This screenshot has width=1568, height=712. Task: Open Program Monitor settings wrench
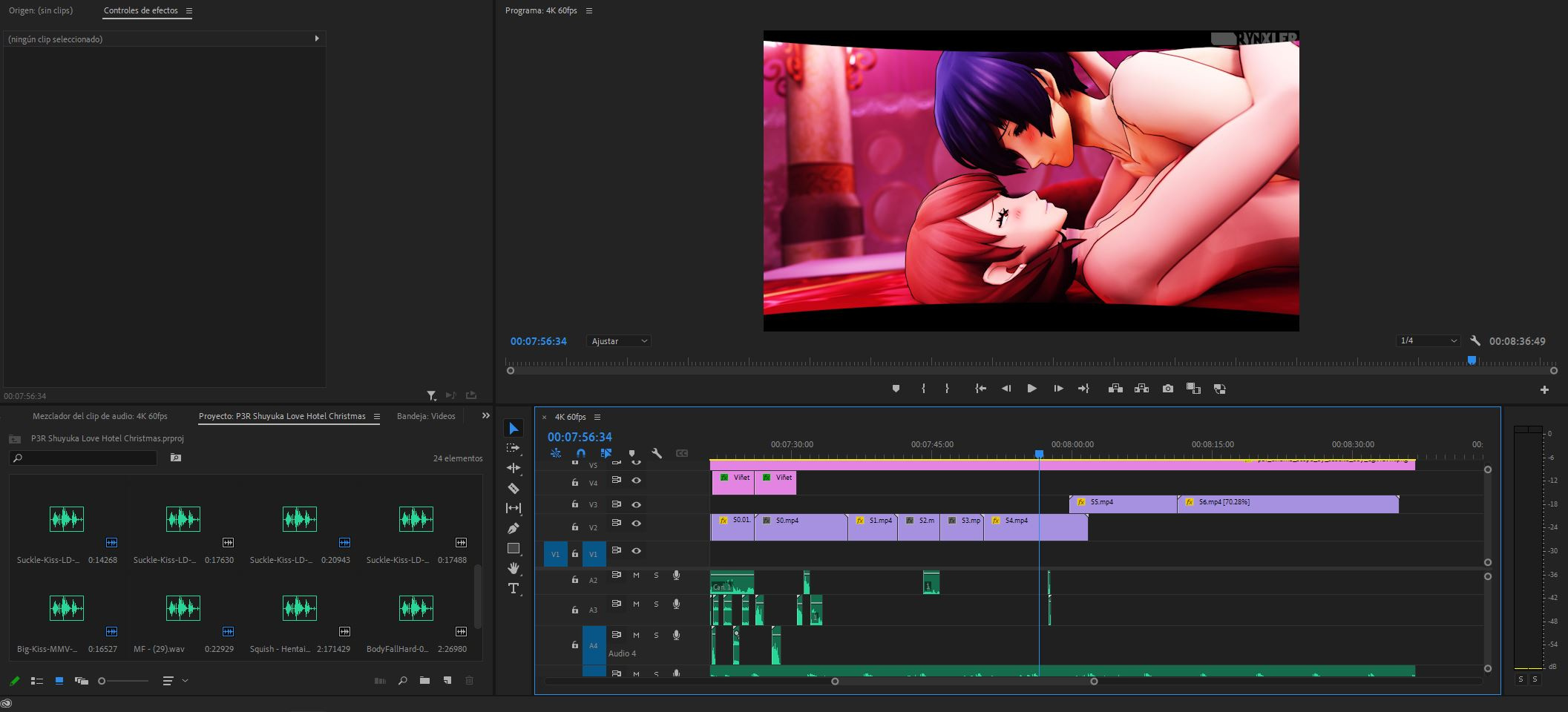[1475, 341]
